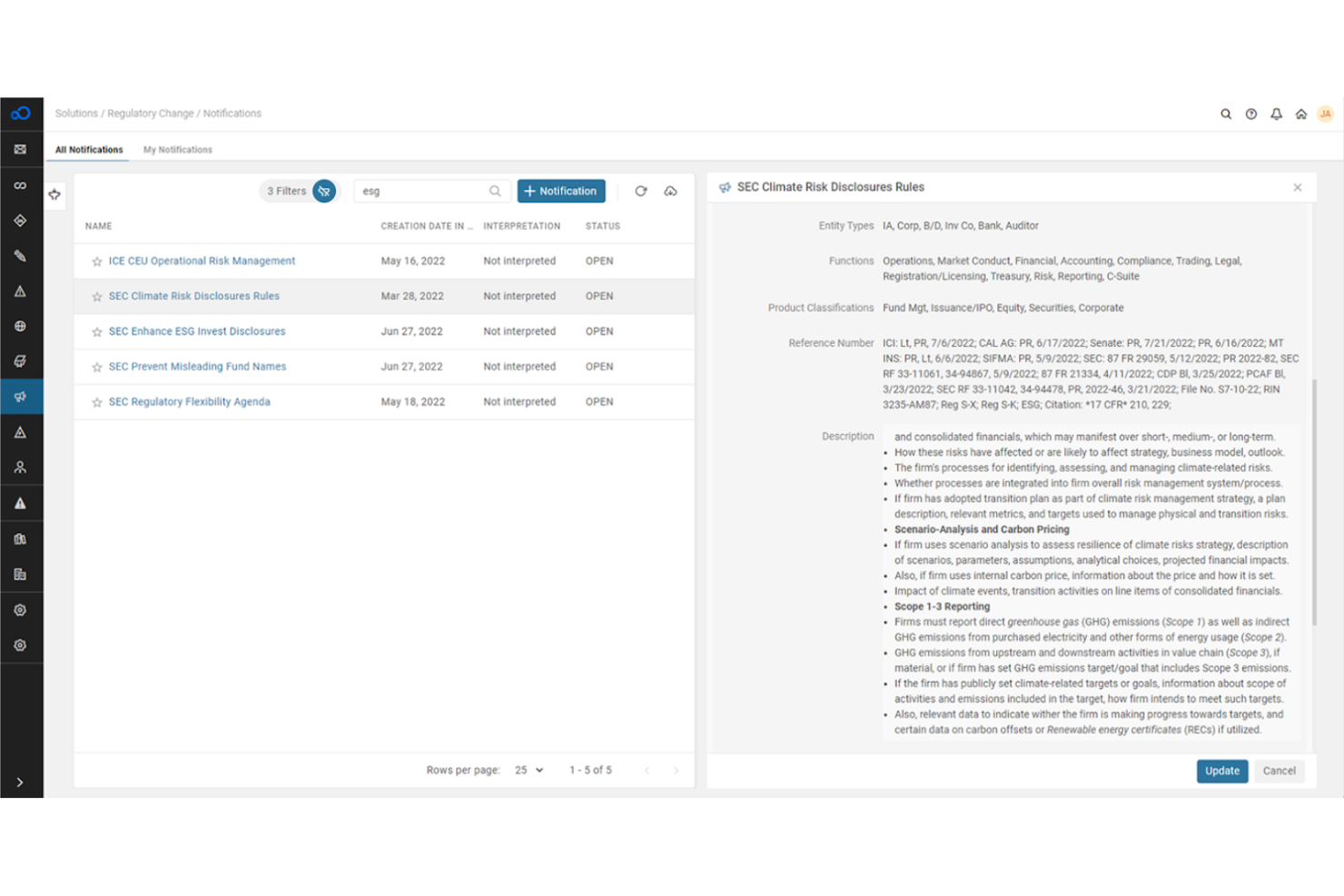The height and width of the screenshot is (896, 1344).
Task: Star the SEC Enhance ESG Invest Disclosures row
Action: (97, 332)
